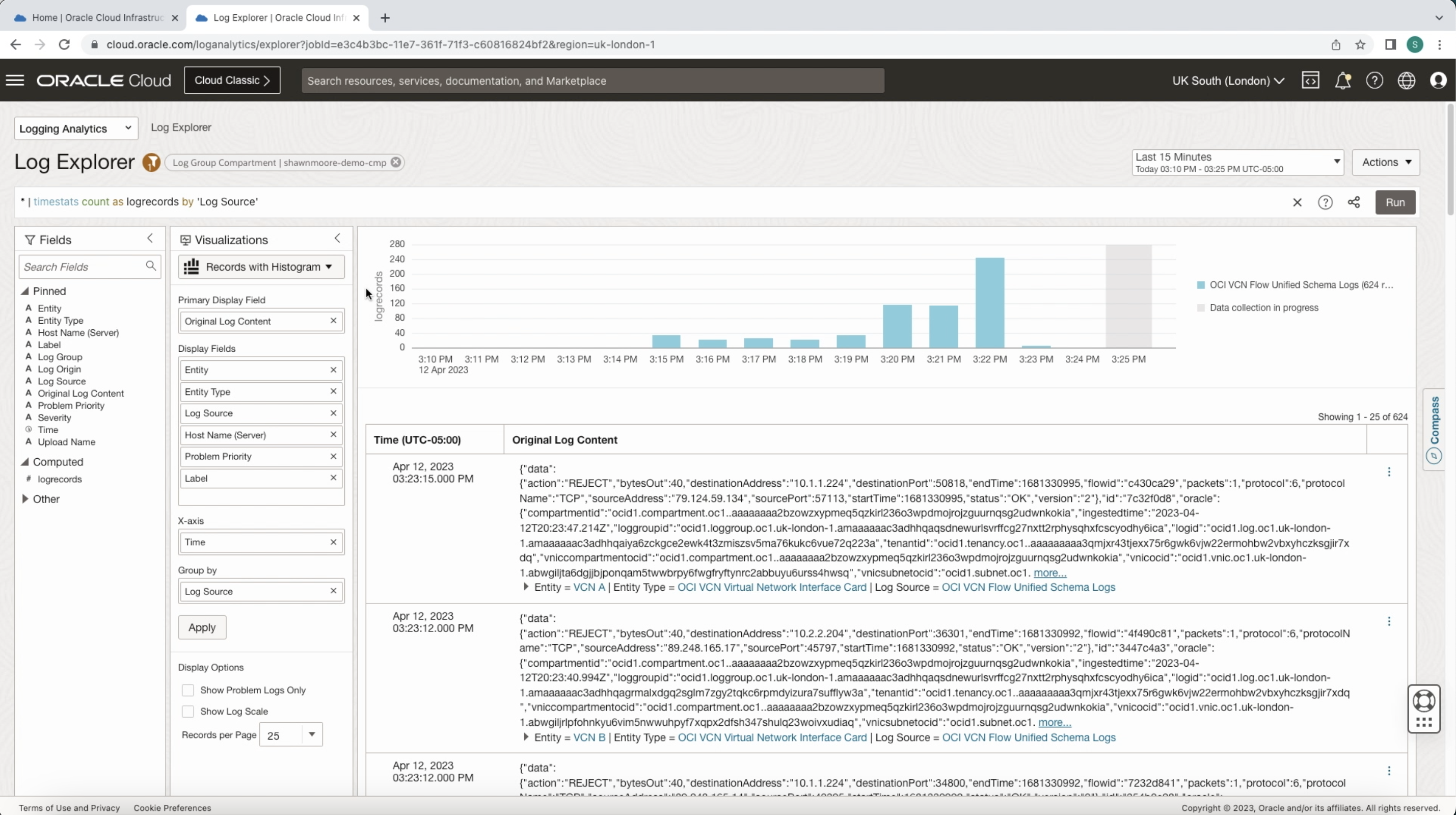
Task: Open the Terms of Use and Privacy link
Action: click(69, 808)
